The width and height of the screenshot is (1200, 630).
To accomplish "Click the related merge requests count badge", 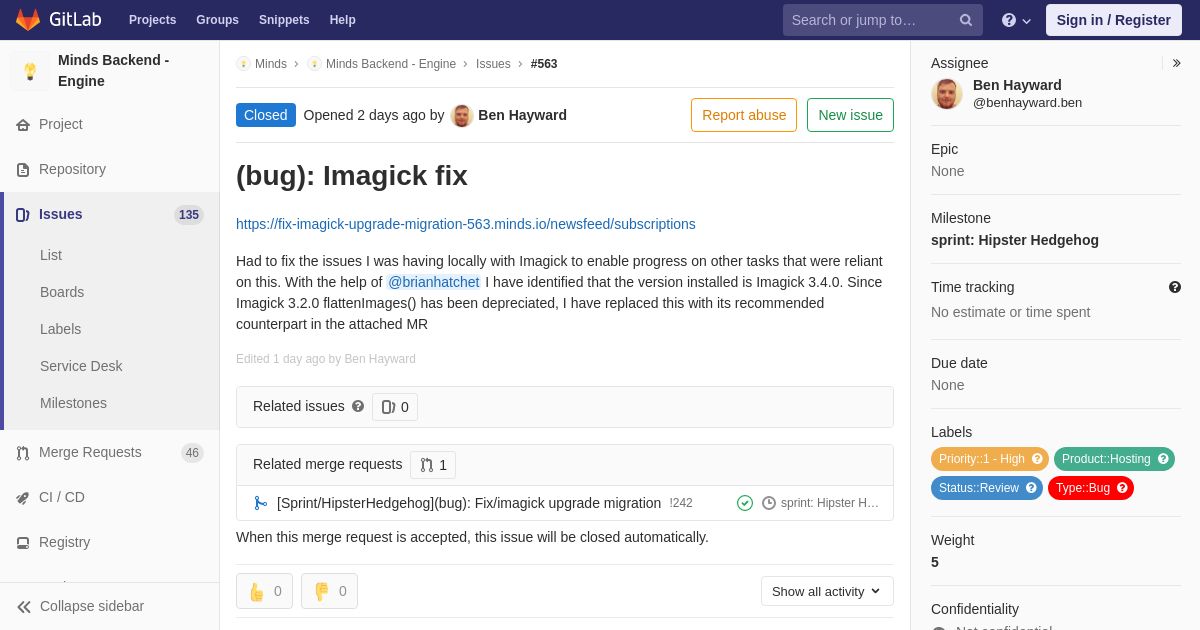I will pyautogui.click(x=433, y=465).
